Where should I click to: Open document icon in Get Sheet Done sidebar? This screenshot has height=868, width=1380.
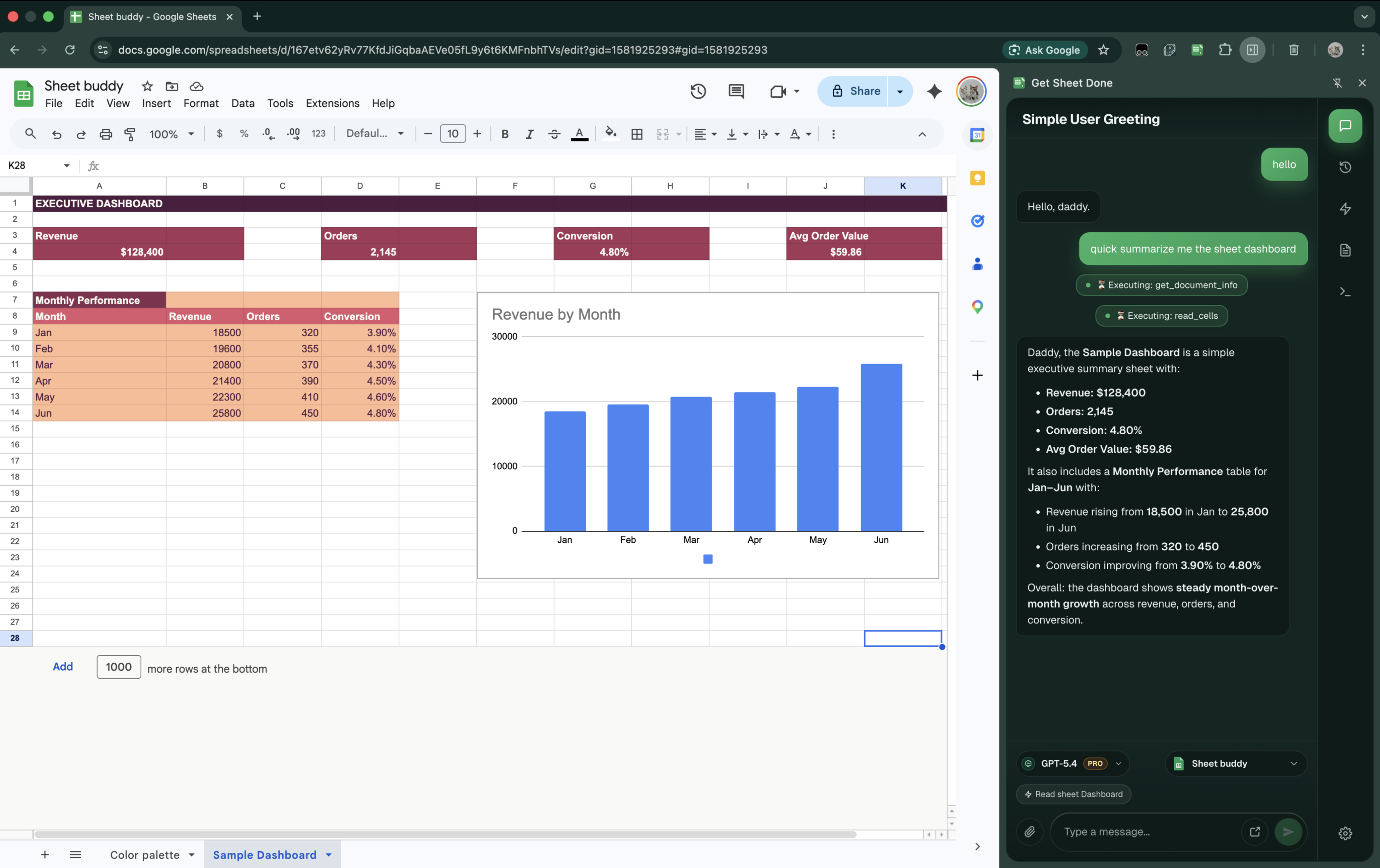pyautogui.click(x=1345, y=250)
